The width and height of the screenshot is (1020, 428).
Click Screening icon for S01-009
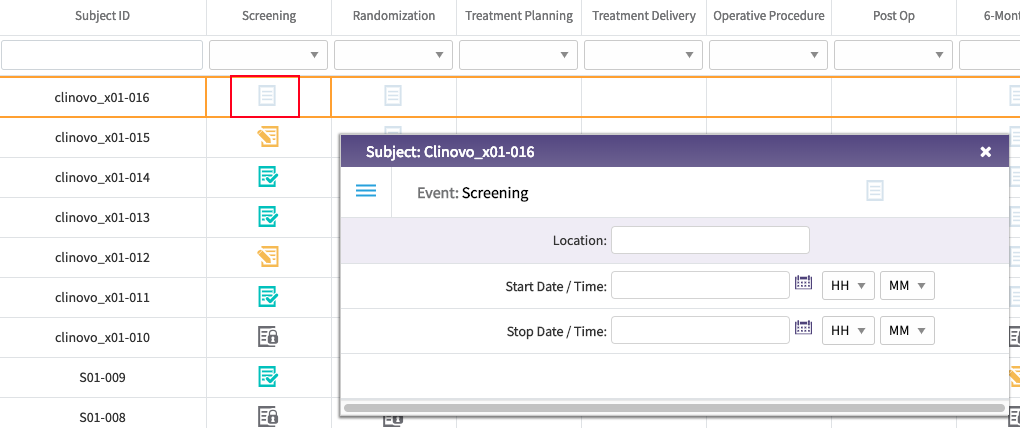tap(267, 377)
